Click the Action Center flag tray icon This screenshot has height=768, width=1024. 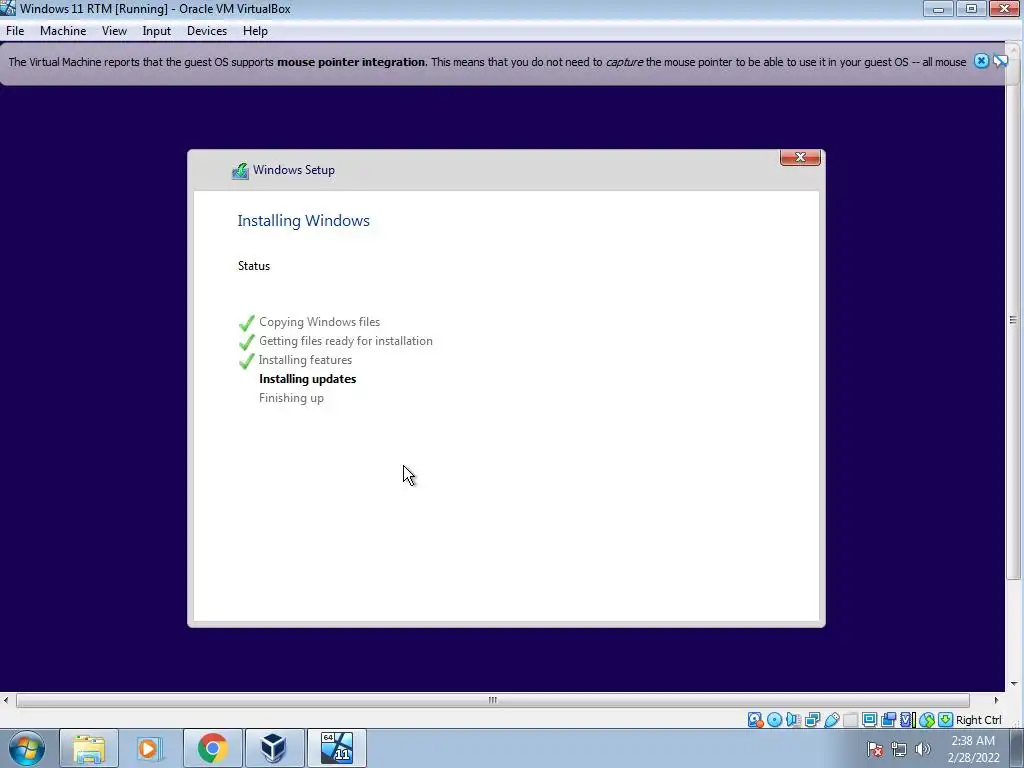pyautogui.click(x=875, y=749)
